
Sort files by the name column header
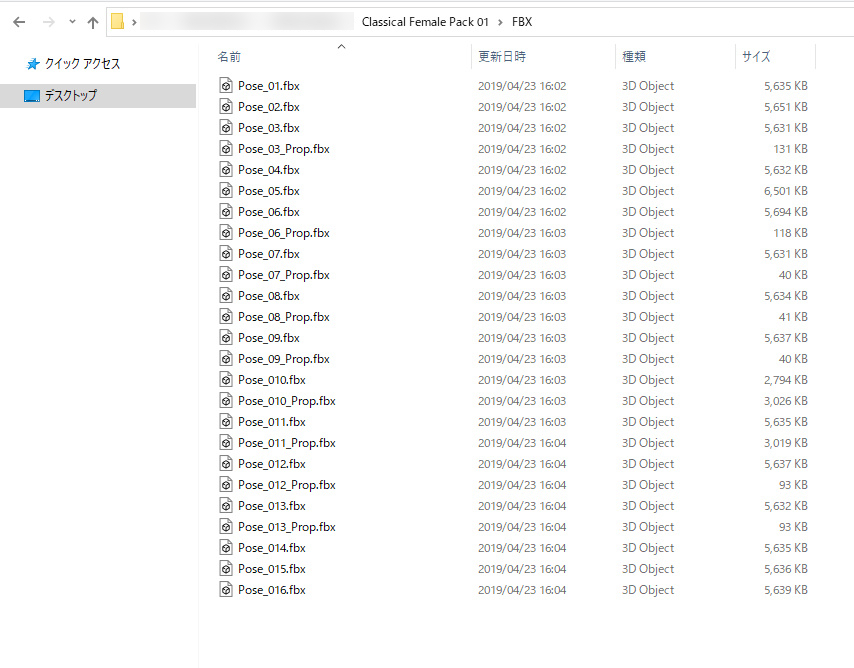click(x=229, y=57)
